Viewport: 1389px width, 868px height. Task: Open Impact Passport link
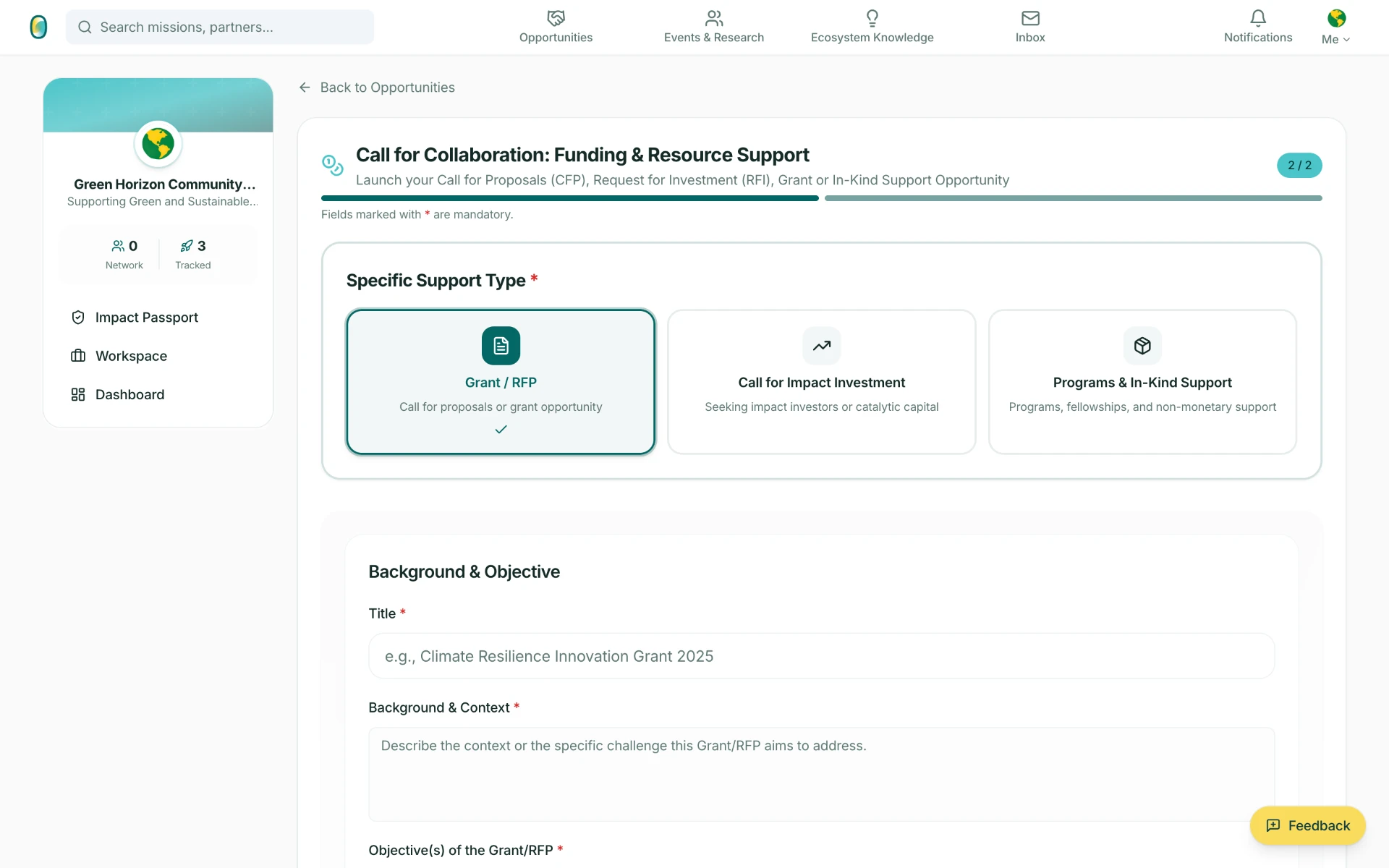(x=147, y=318)
